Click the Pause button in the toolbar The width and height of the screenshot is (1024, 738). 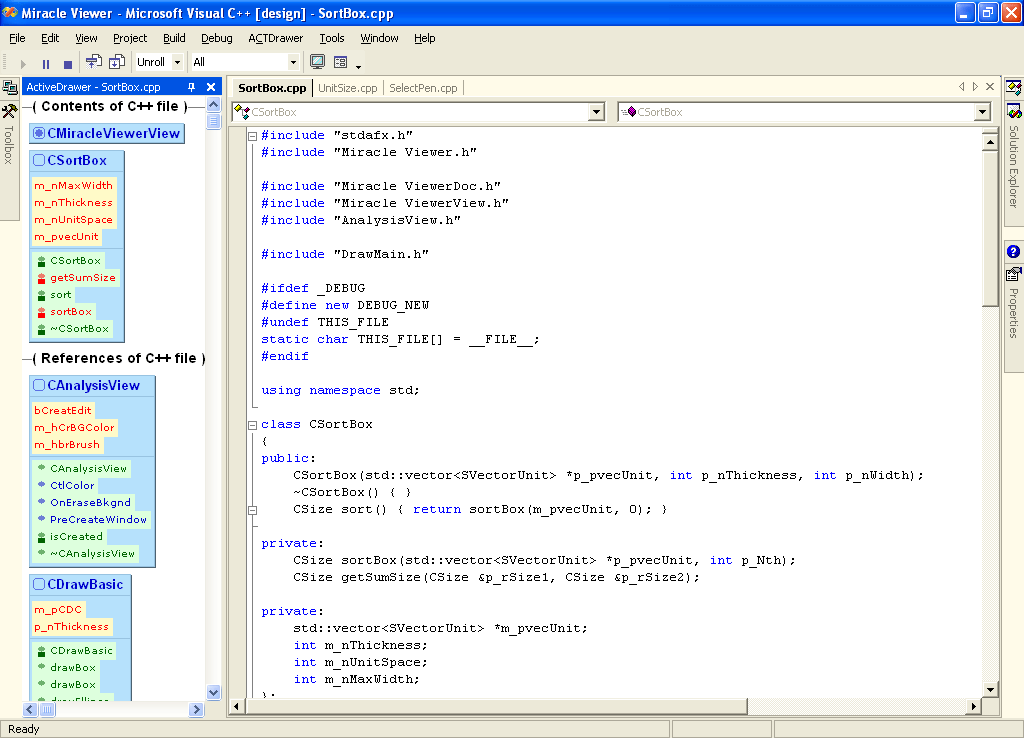[46, 63]
